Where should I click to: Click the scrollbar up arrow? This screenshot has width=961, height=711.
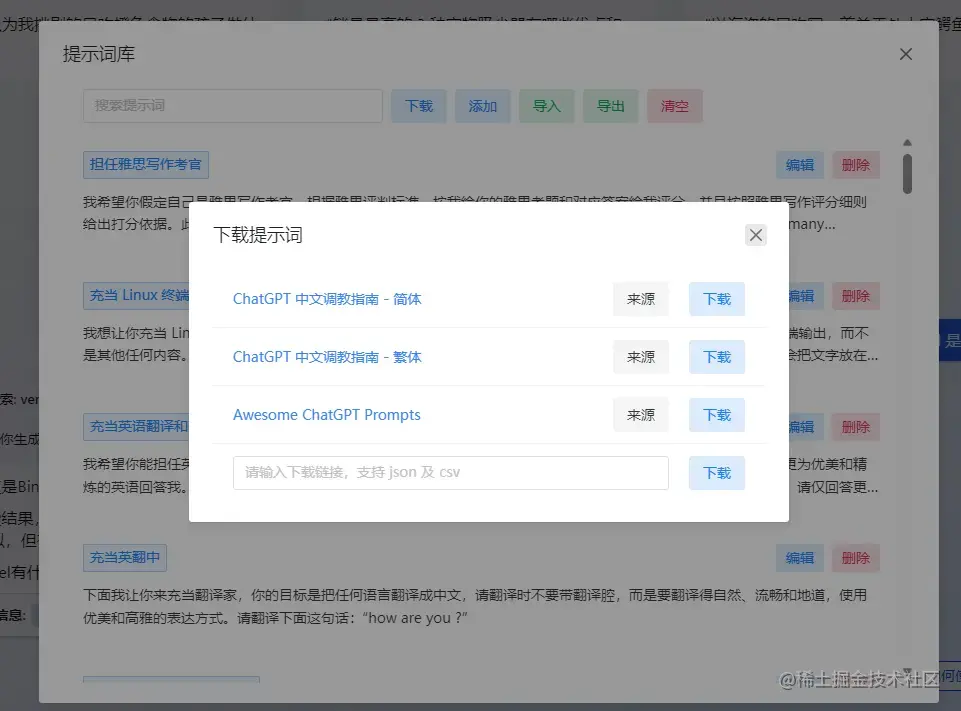pos(907,143)
